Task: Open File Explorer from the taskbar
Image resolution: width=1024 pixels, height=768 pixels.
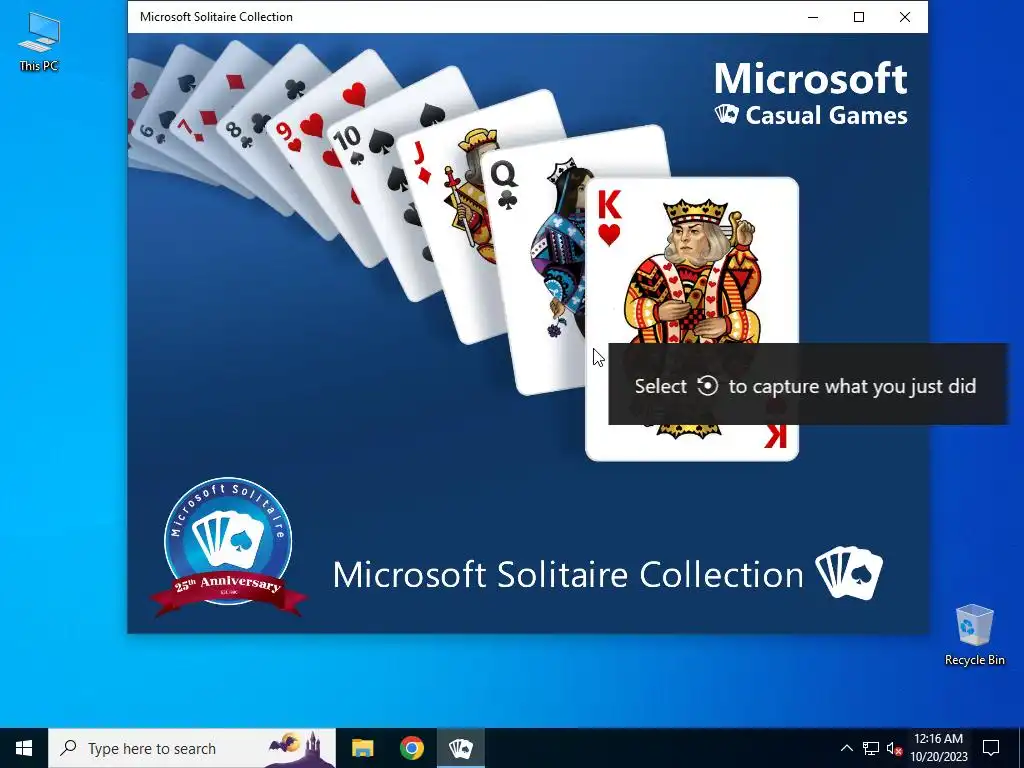Action: [x=362, y=748]
